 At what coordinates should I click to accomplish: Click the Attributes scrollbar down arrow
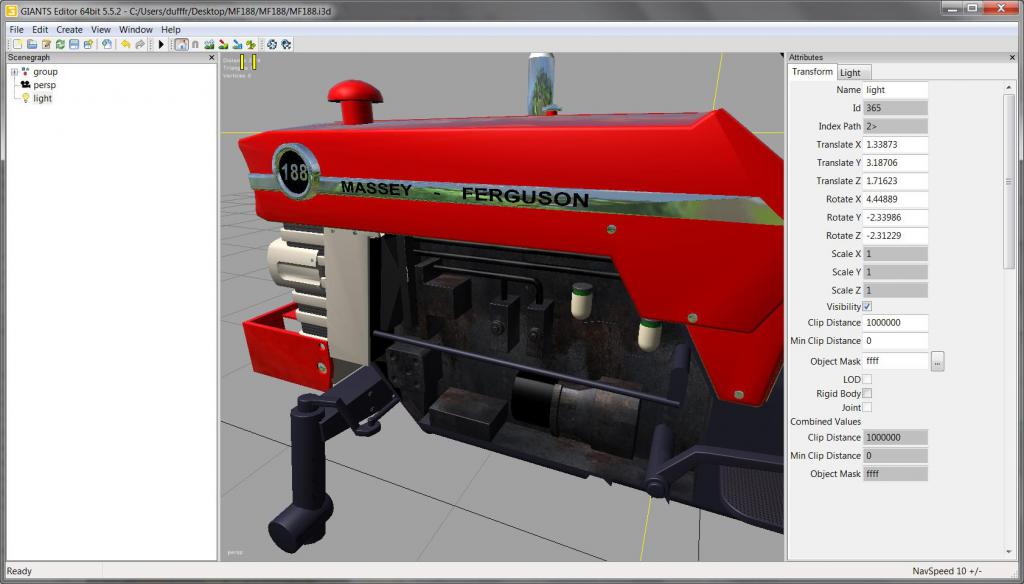click(x=1009, y=553)
